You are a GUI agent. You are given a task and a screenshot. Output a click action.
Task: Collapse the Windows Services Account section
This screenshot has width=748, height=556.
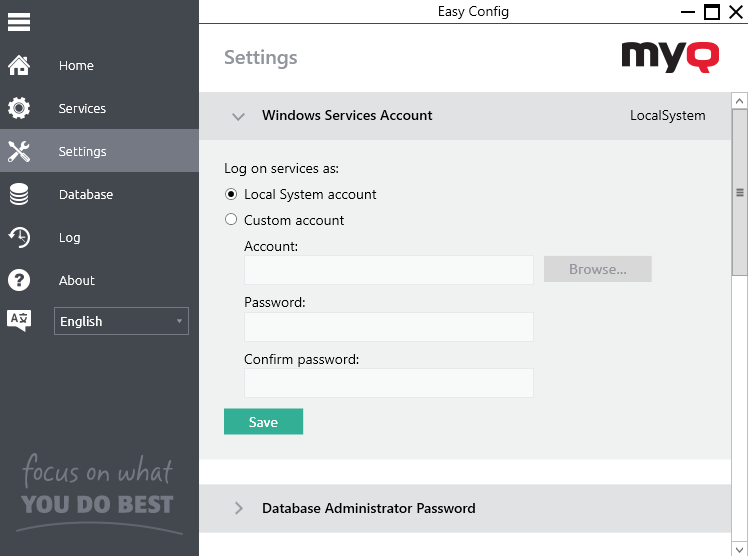click(x=238, y=116)
